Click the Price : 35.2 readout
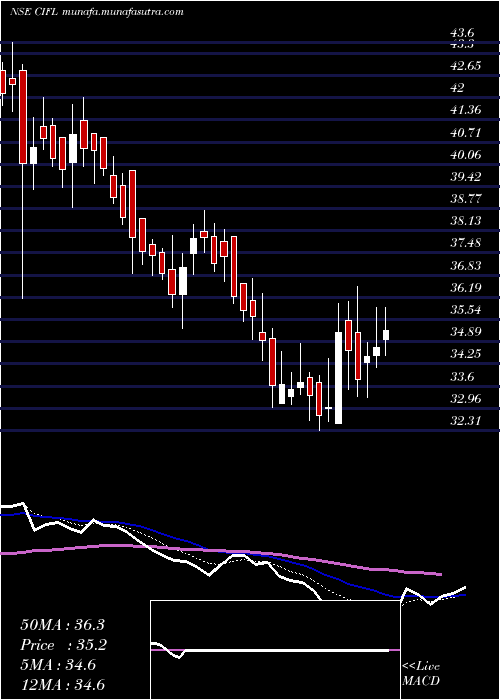 coord(62,645)
